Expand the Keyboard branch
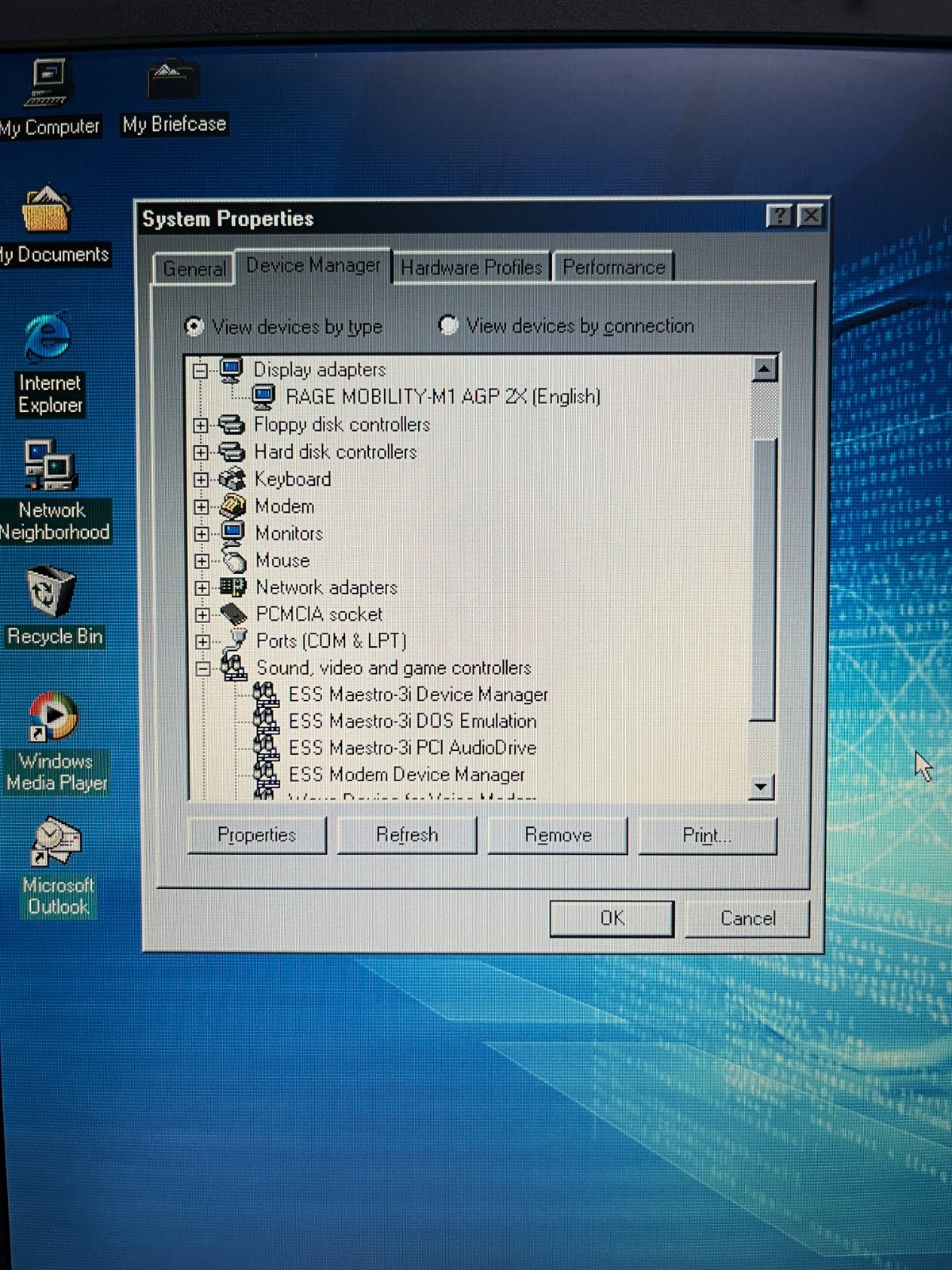This screenshot has width=952, height=1270. coord(202,479)
